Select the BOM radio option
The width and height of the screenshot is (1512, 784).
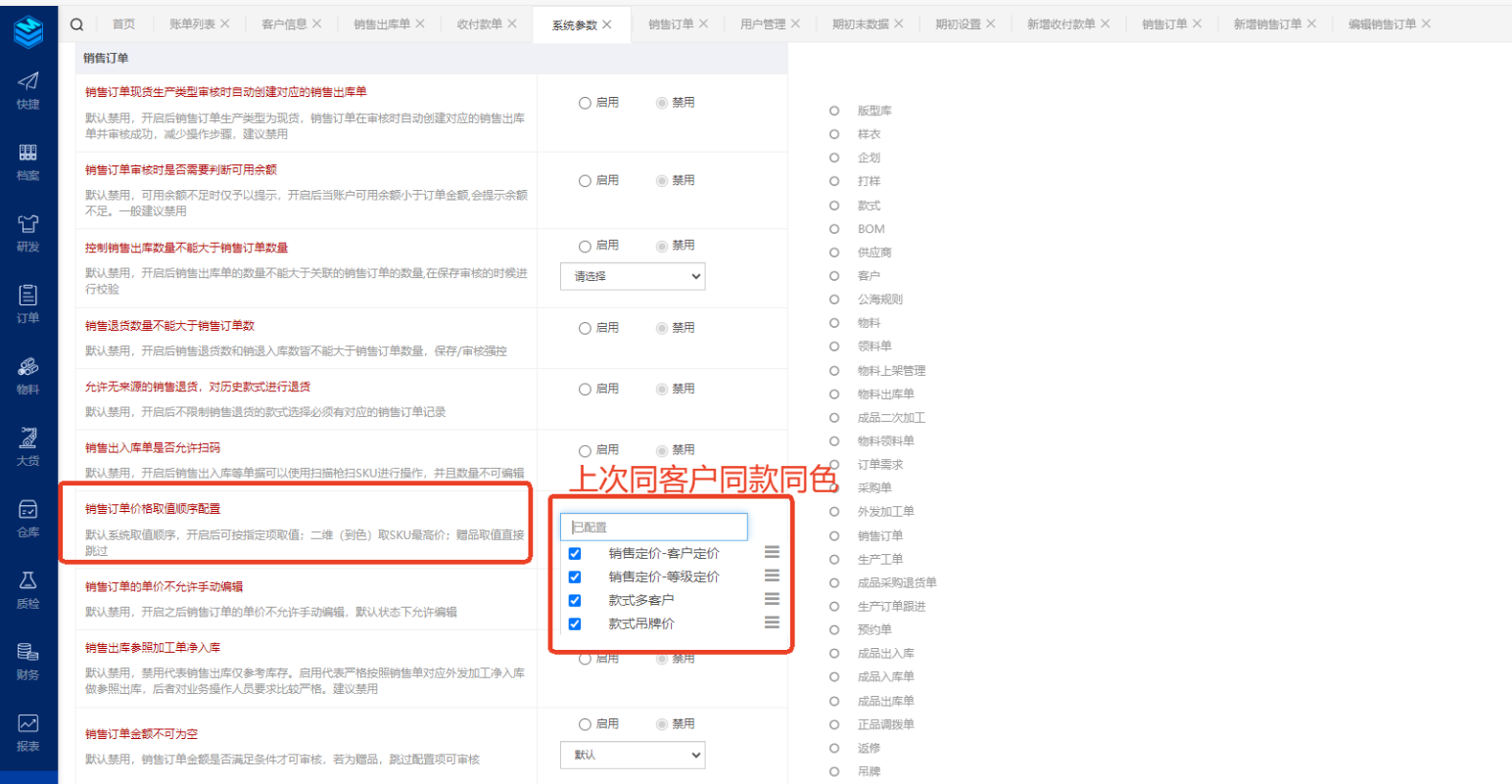834,229
